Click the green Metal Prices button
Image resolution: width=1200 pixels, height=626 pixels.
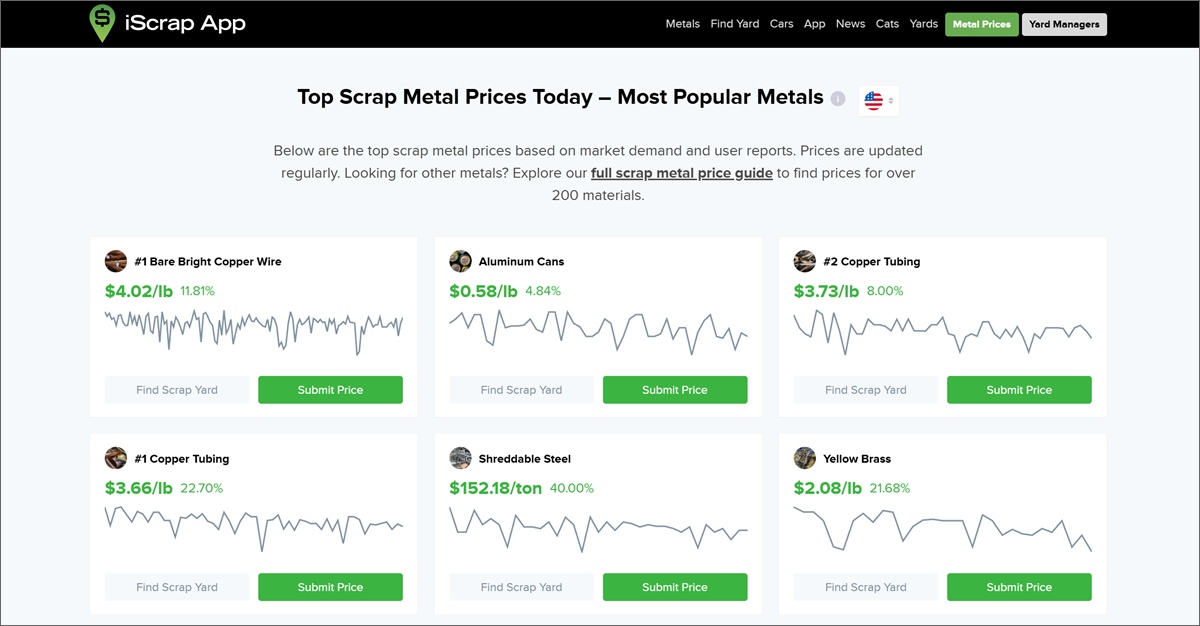pyautogui.click(x=981, y=23)
